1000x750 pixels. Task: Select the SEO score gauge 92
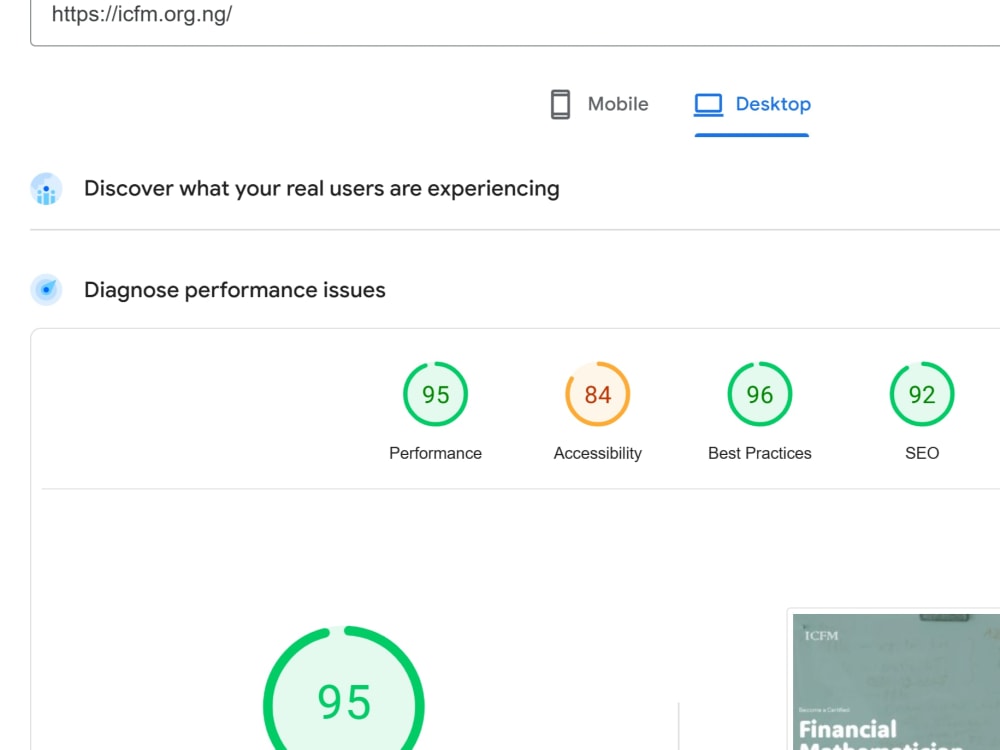[922, 394]
